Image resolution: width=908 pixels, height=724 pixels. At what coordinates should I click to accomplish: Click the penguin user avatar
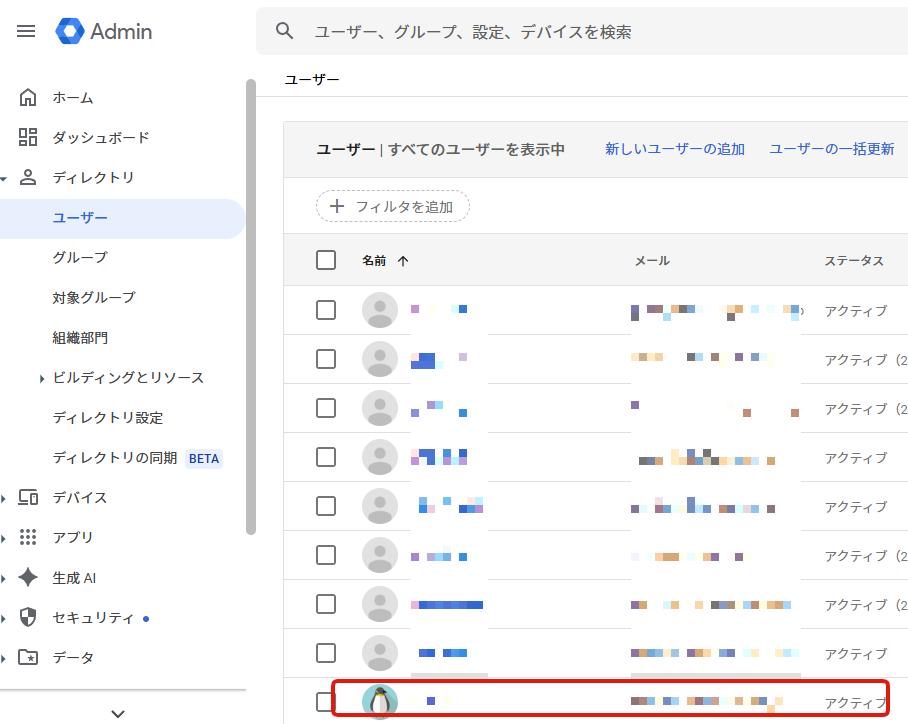(380, 702)
